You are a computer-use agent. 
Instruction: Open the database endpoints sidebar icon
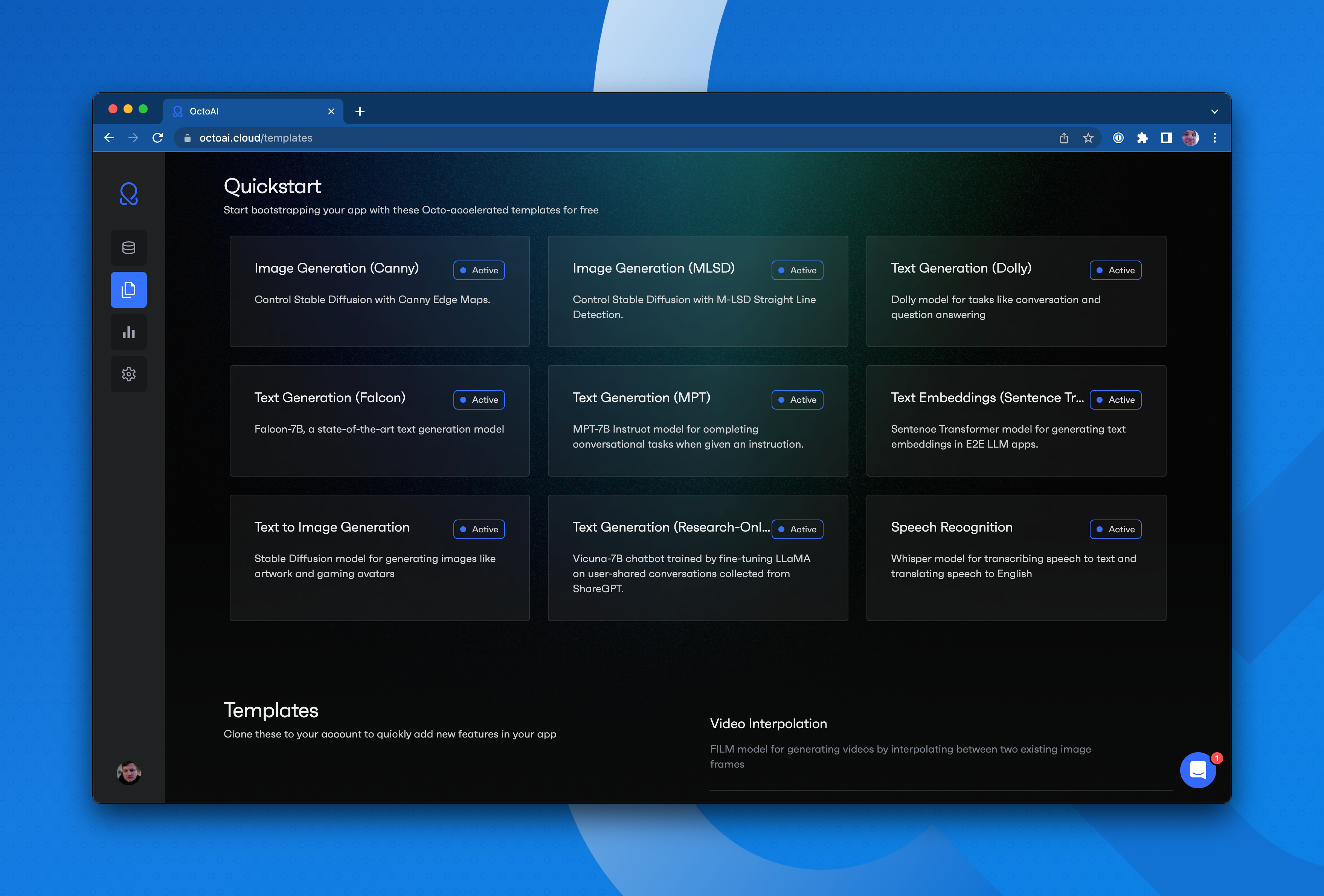tap(129, 248)
